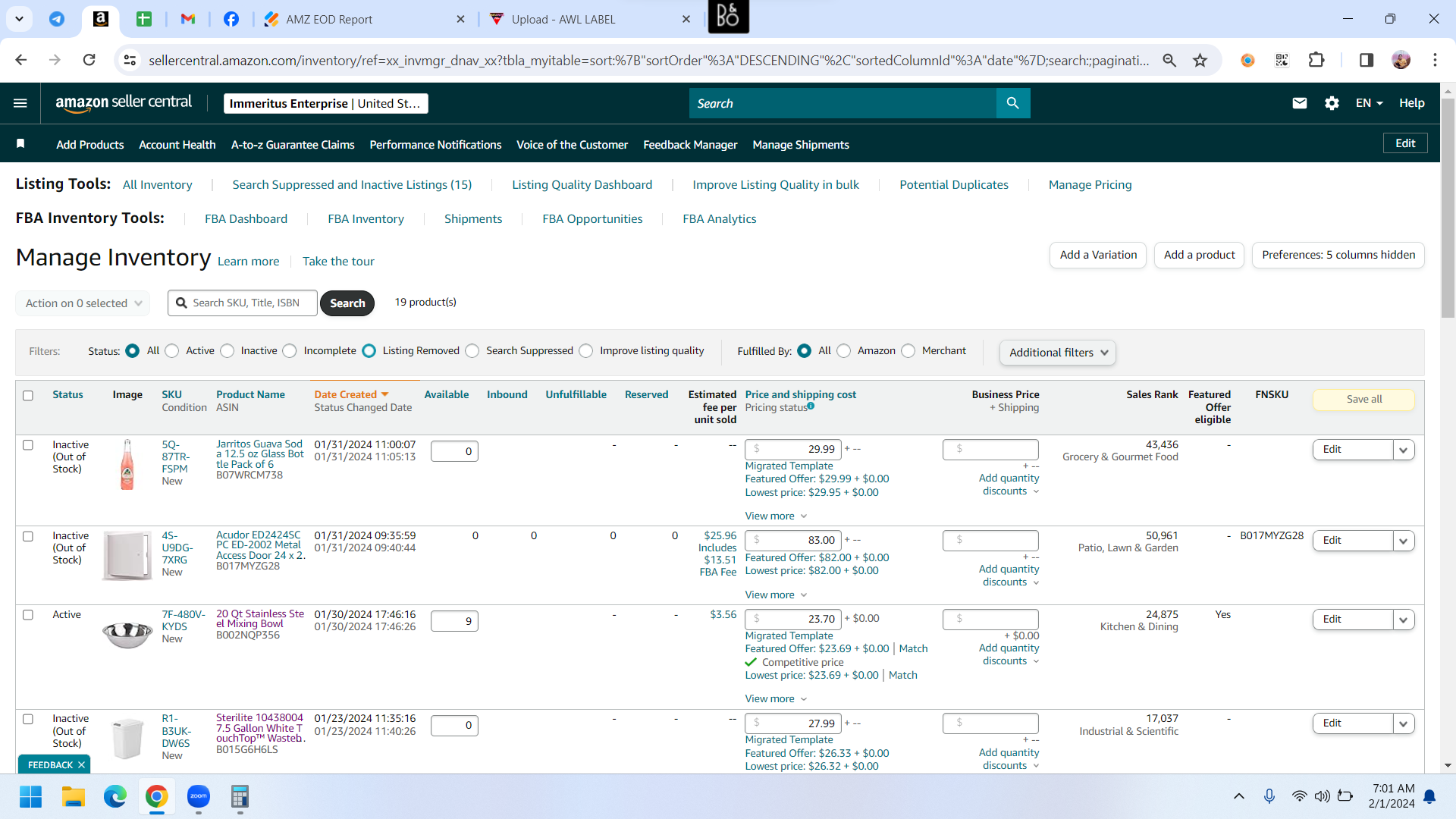The width and height of the screenshot is (1456, 819).
Task: Open Edit dropdown arrow for Mixing Bowl row
Action: point(1404,620)
